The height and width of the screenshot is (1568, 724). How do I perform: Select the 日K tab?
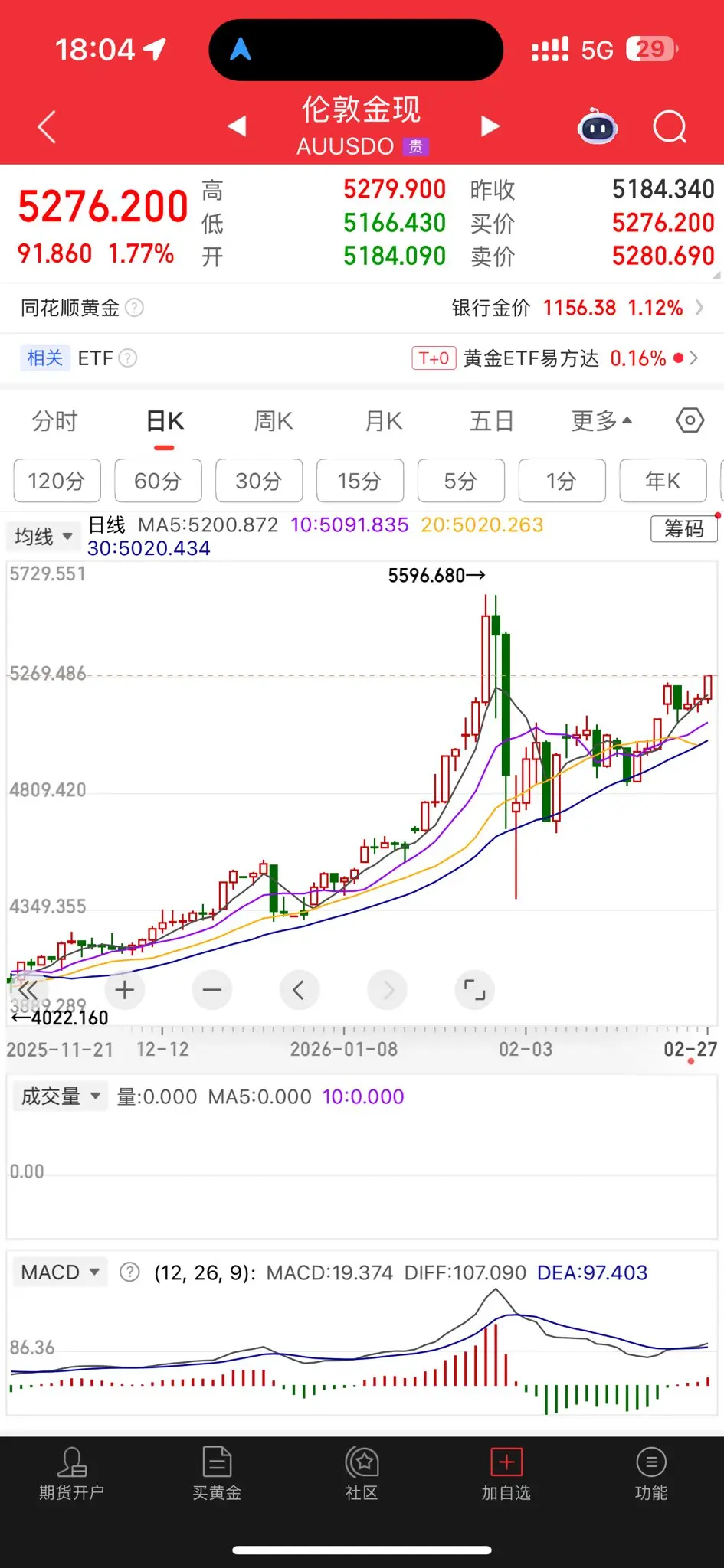pos(165,420)
